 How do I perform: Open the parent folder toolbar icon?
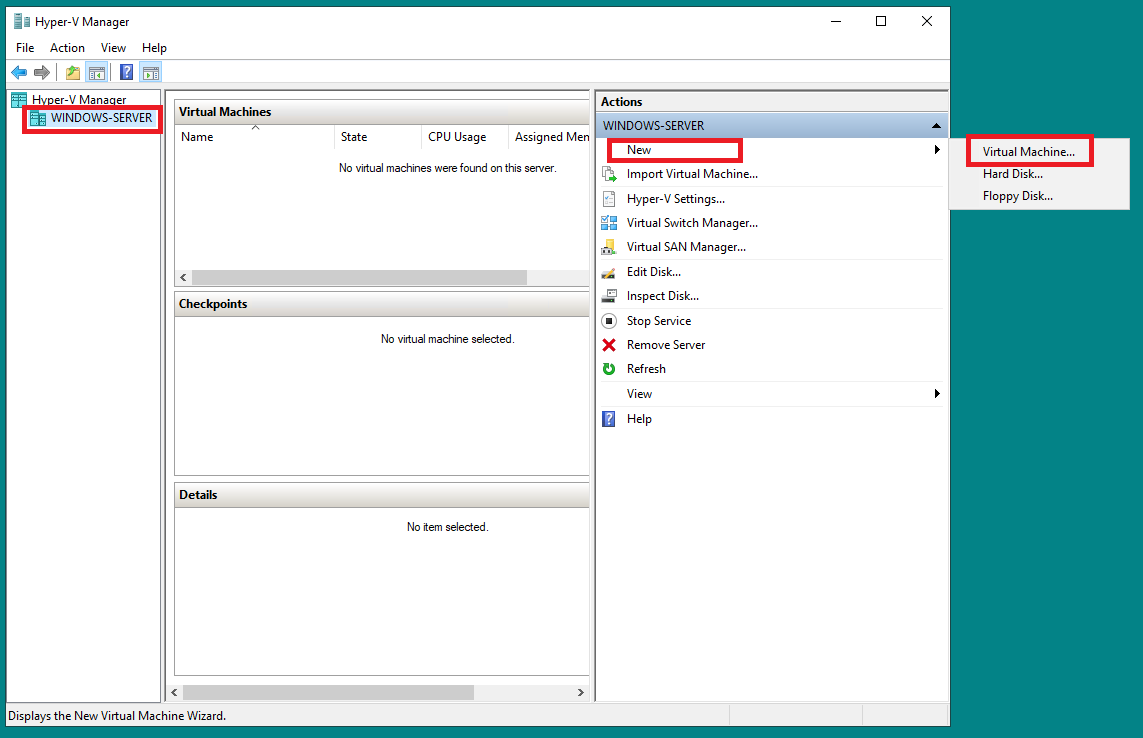(x=71, y=71)
